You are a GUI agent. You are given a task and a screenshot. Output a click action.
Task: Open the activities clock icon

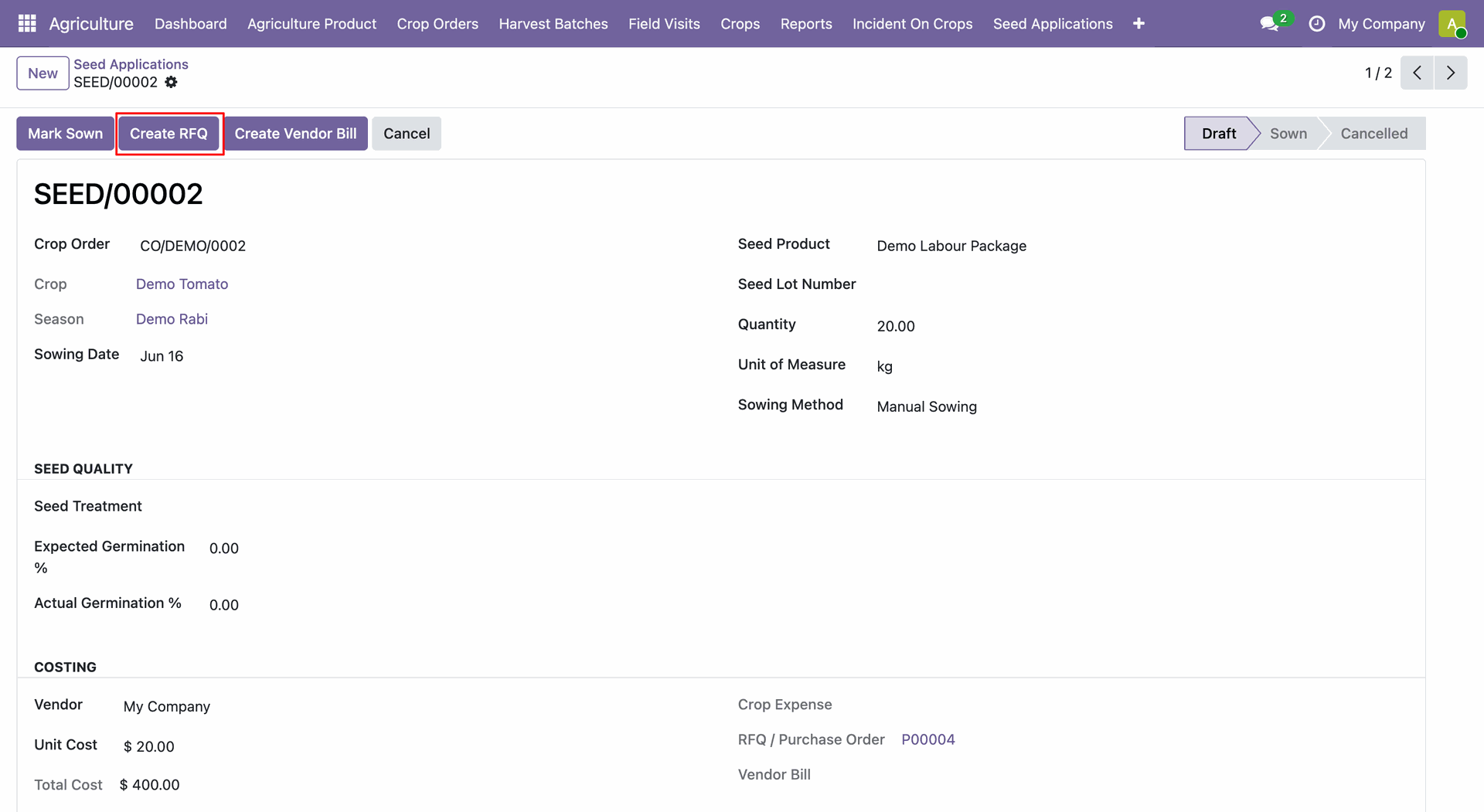tap(1317, 24)
